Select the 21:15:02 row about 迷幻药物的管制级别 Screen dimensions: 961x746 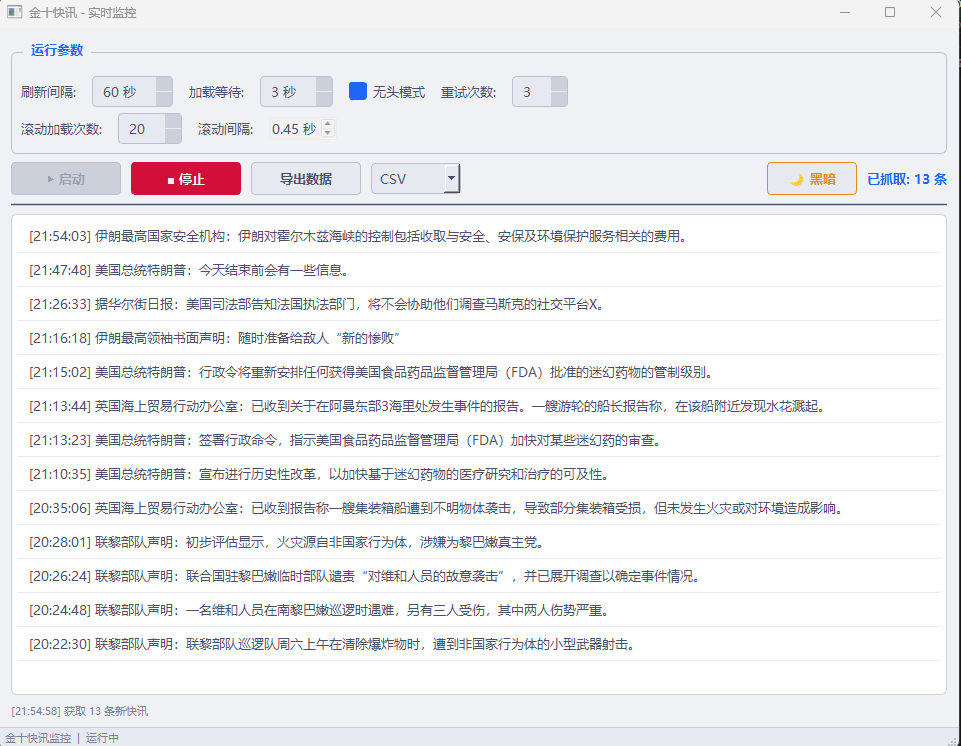pyautogui.click(x=479, y=372)
